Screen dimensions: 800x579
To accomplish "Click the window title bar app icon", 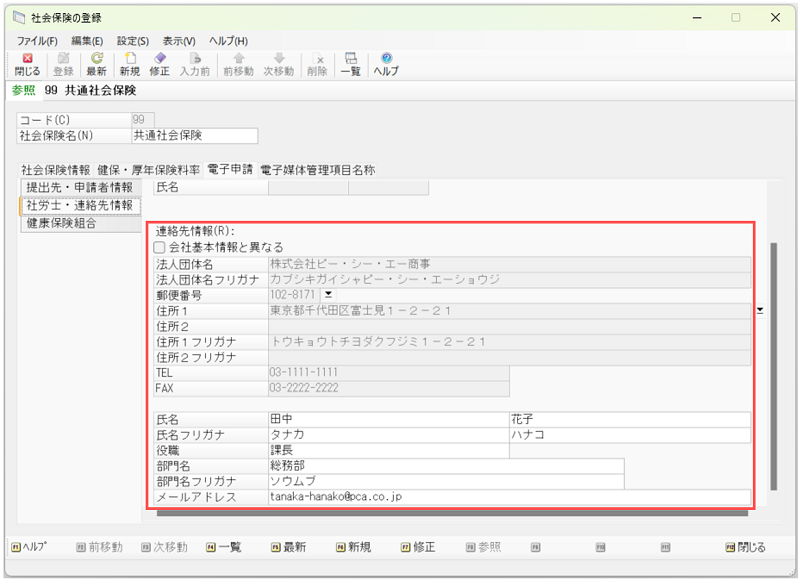I will click(x=19, y=18).
